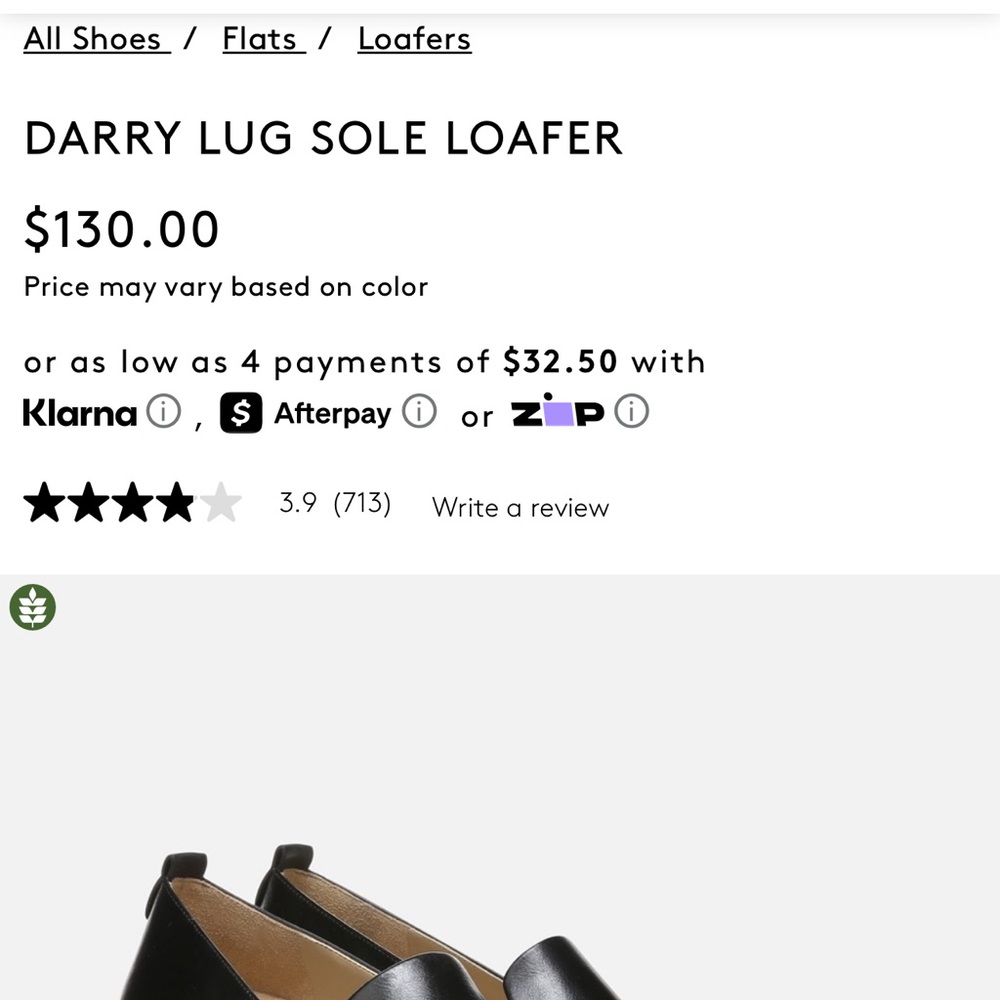
Task: Click the price may vary notice
Action: coord(225,287)
